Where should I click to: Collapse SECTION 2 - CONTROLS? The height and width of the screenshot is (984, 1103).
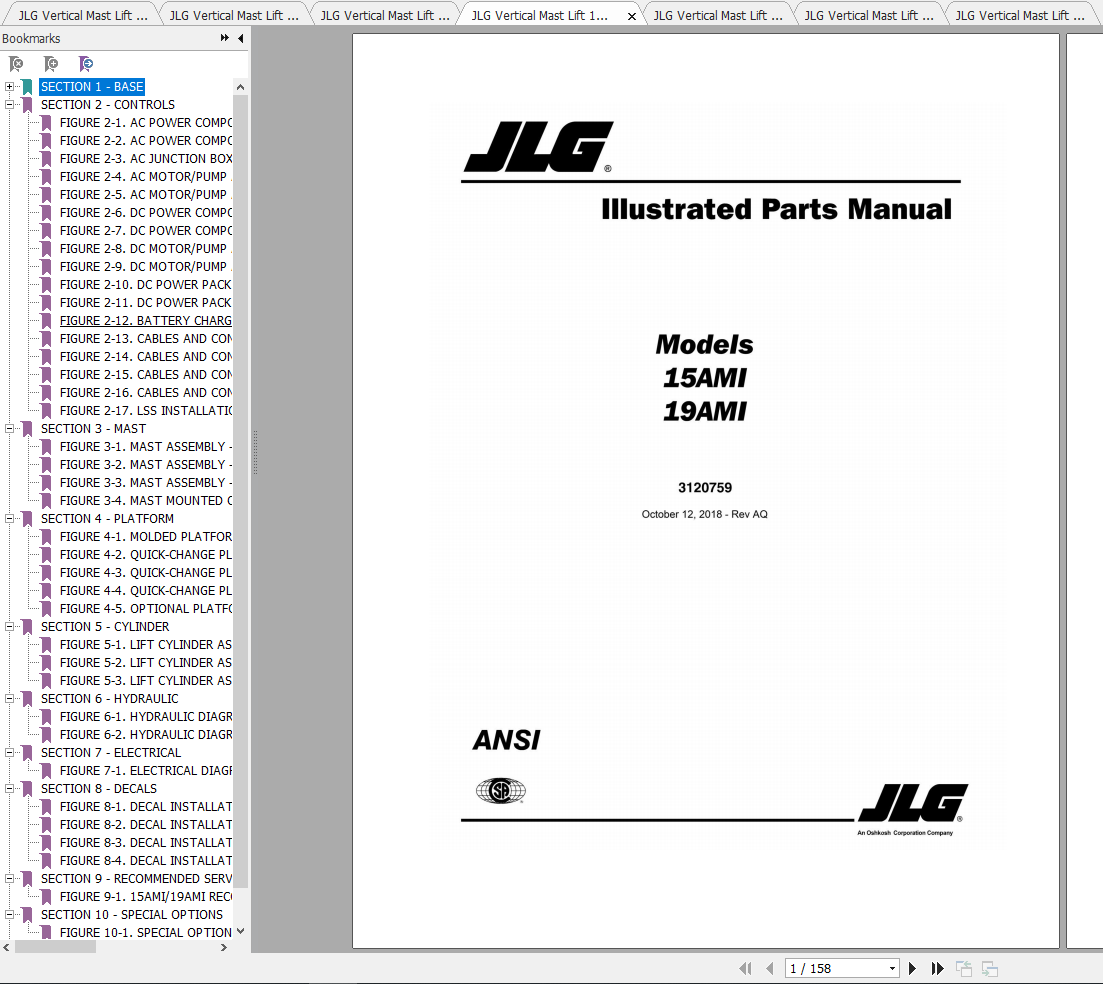[9, 105]
